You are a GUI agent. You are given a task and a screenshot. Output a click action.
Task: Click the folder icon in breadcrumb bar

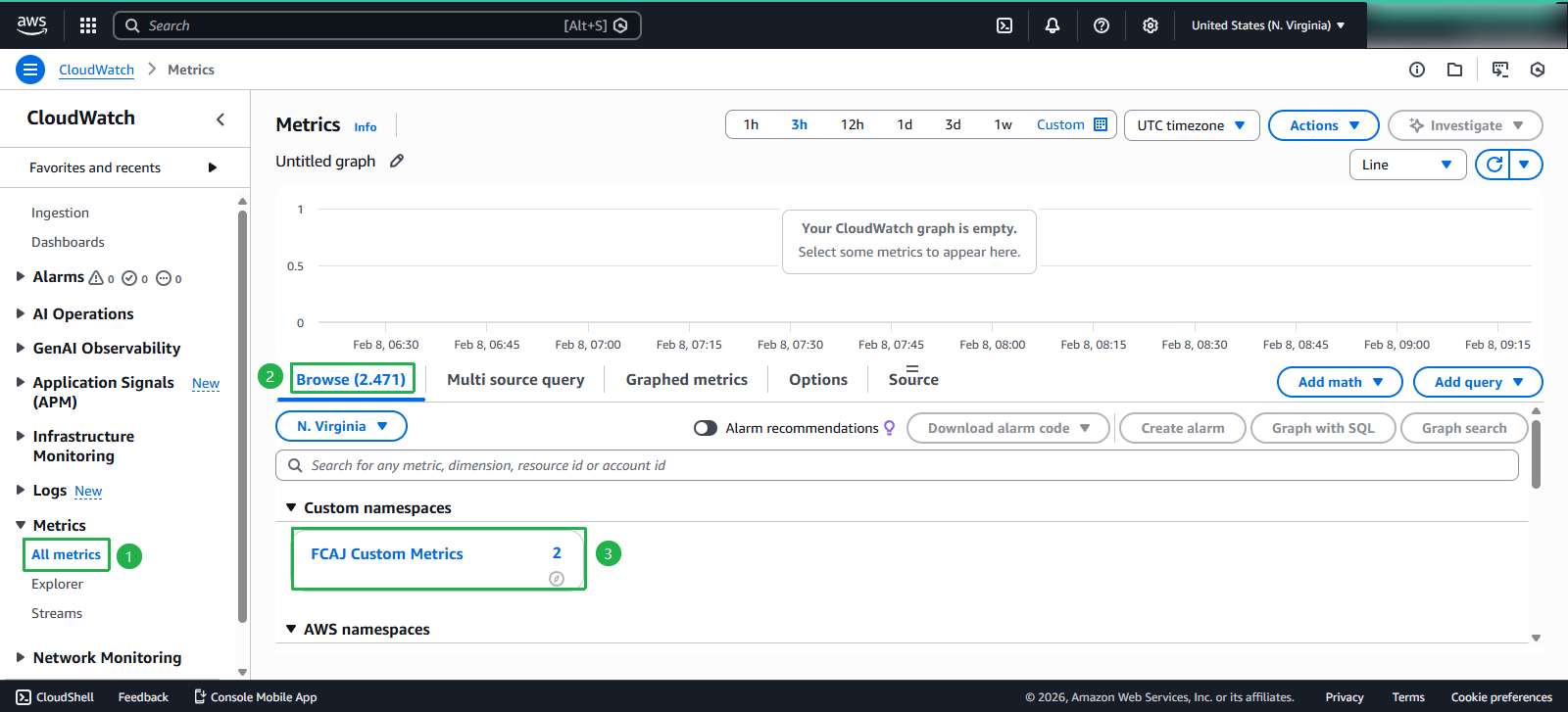(1455, 70)
